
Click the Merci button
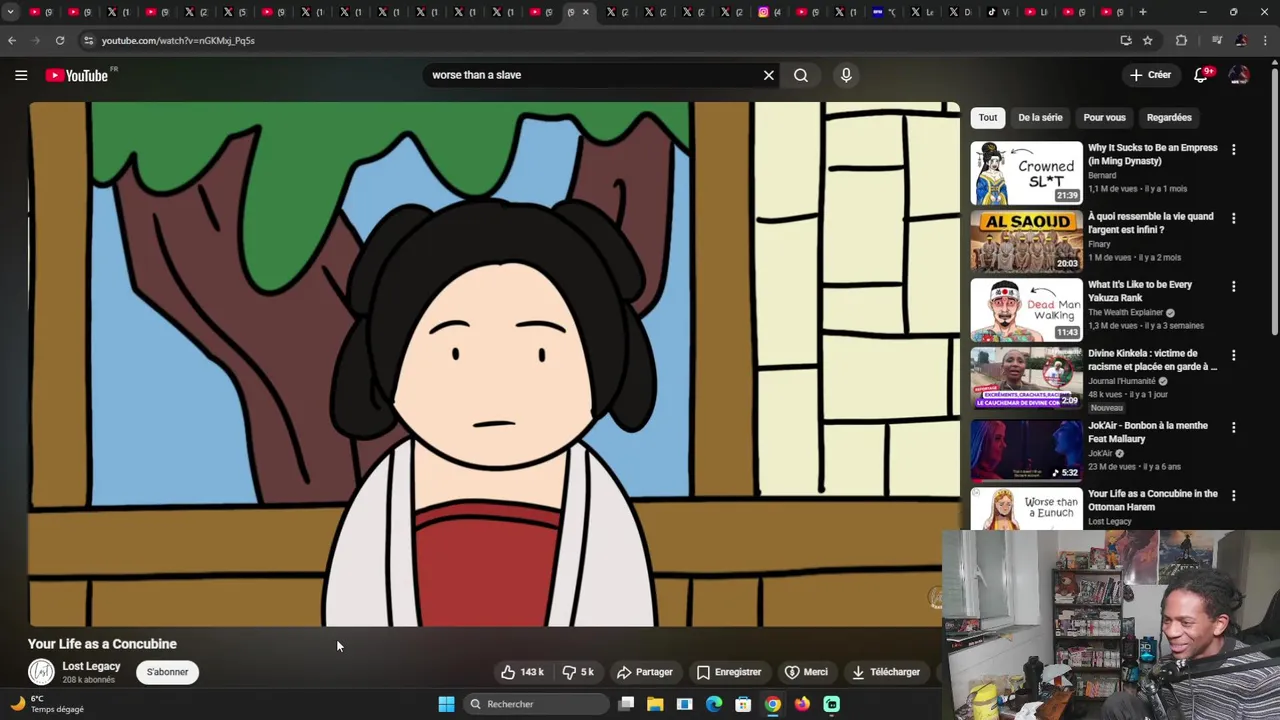pyautogui.click(x=806, y=672)
